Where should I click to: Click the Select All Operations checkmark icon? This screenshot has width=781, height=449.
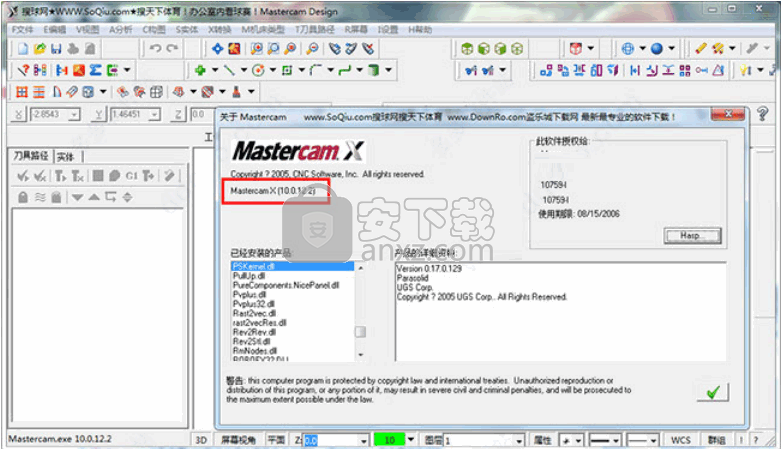(23, 175)
